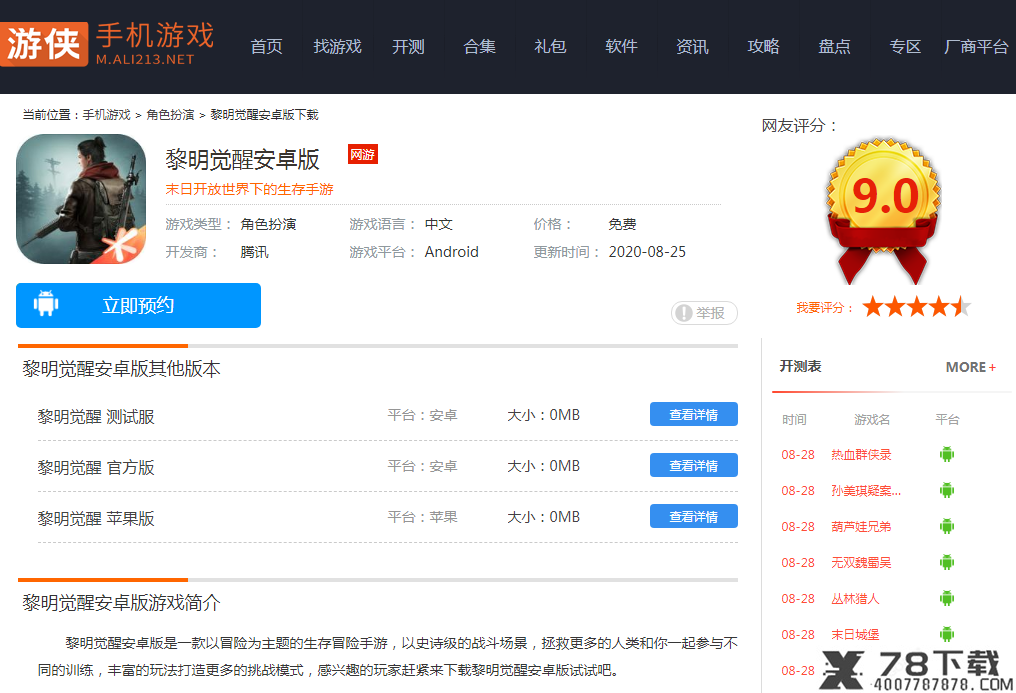
Task: Click the price value 免费
Action: pyautogui.click(x=622, y=224)
